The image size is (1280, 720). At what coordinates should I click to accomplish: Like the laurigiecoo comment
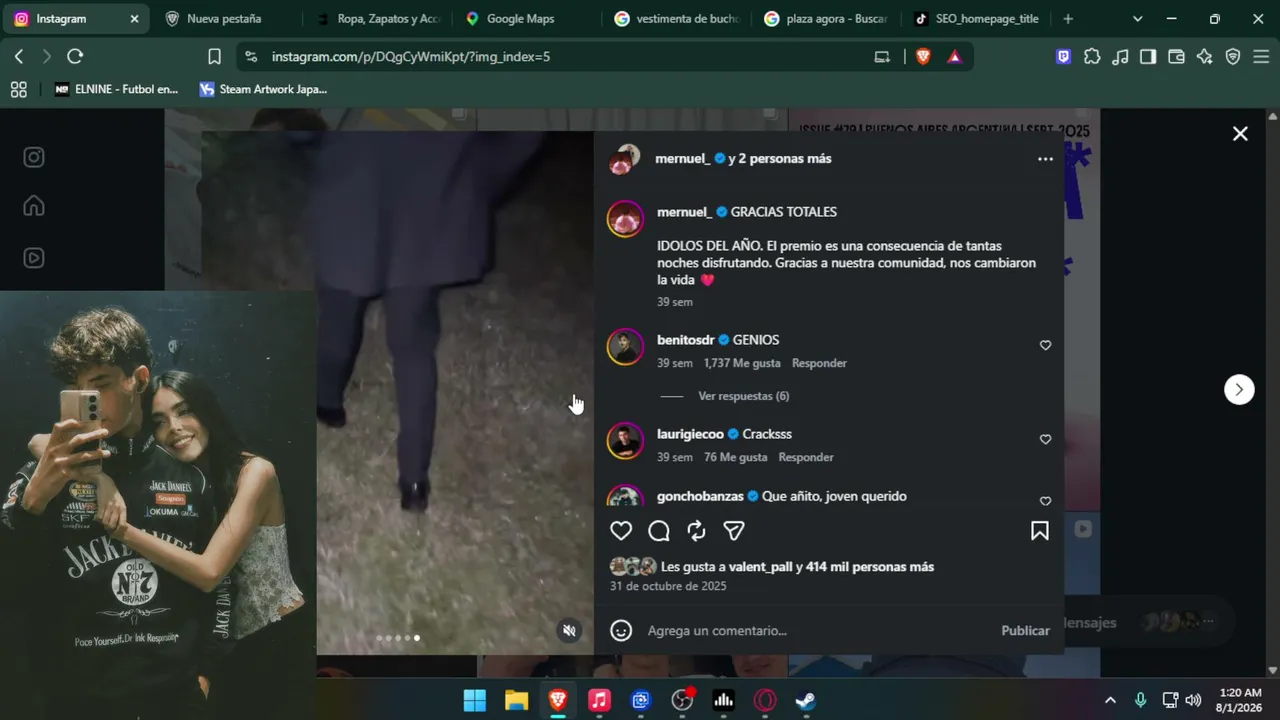click(1045, 439)
